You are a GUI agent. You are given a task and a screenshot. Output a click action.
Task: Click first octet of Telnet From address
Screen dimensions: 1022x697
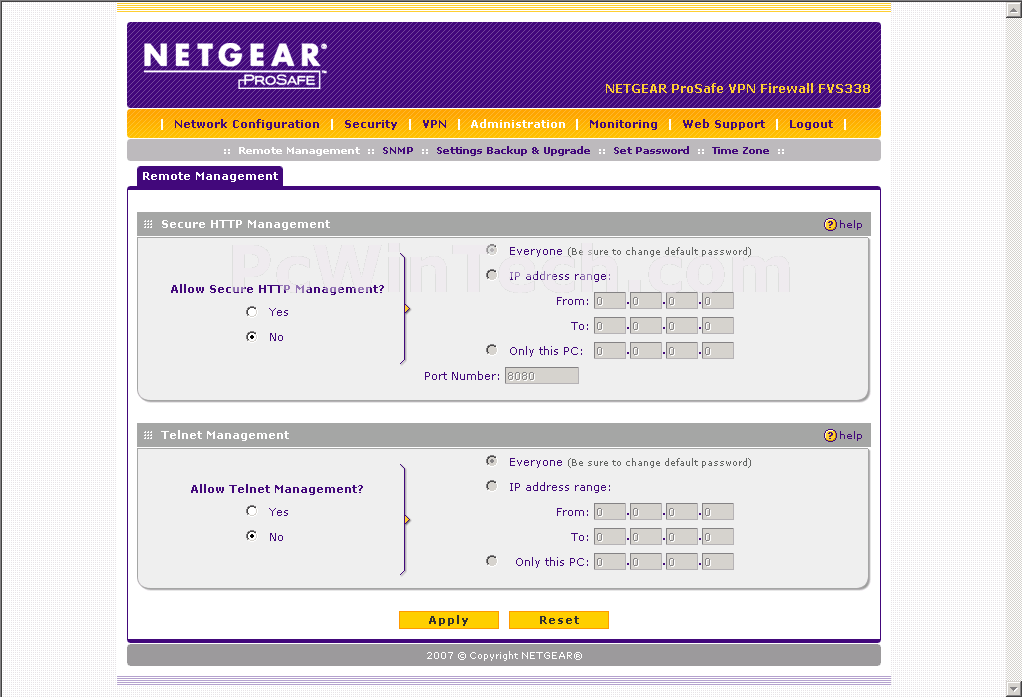coord(610,512)
